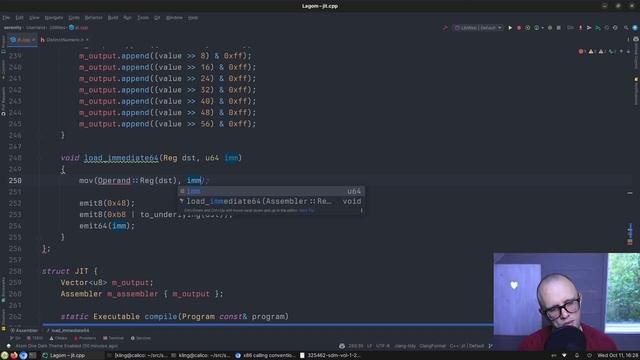Open the Bookmarks tool window on left strip

3,290
